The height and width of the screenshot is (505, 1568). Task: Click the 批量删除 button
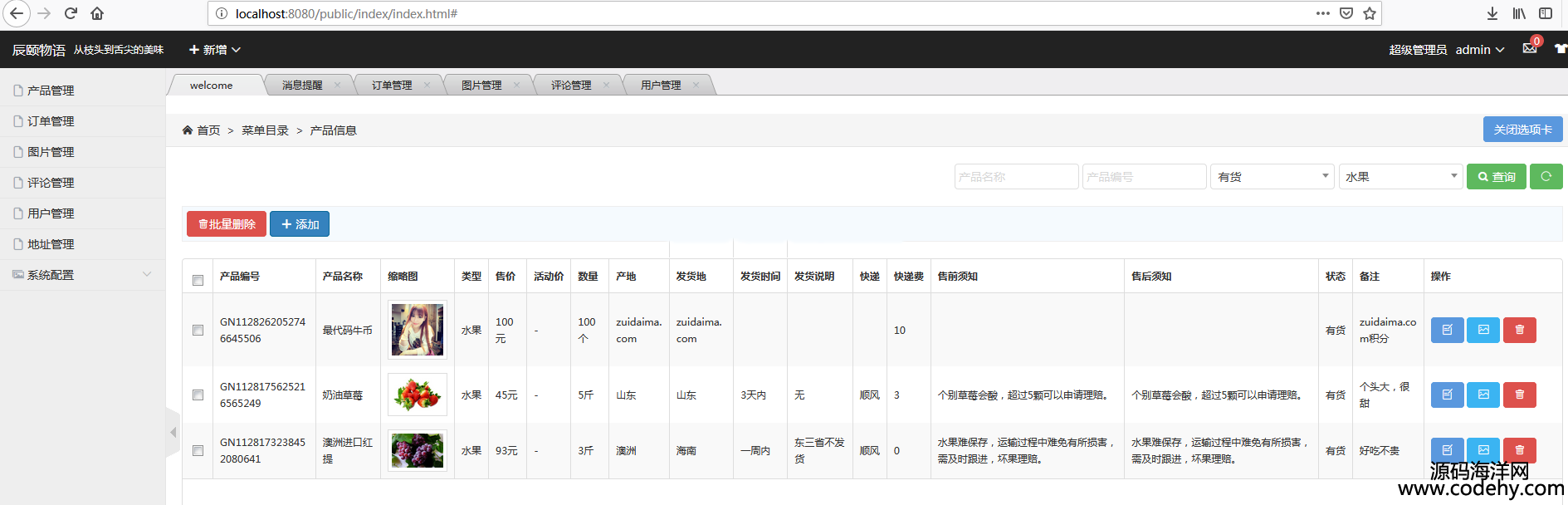coord(227,223)
